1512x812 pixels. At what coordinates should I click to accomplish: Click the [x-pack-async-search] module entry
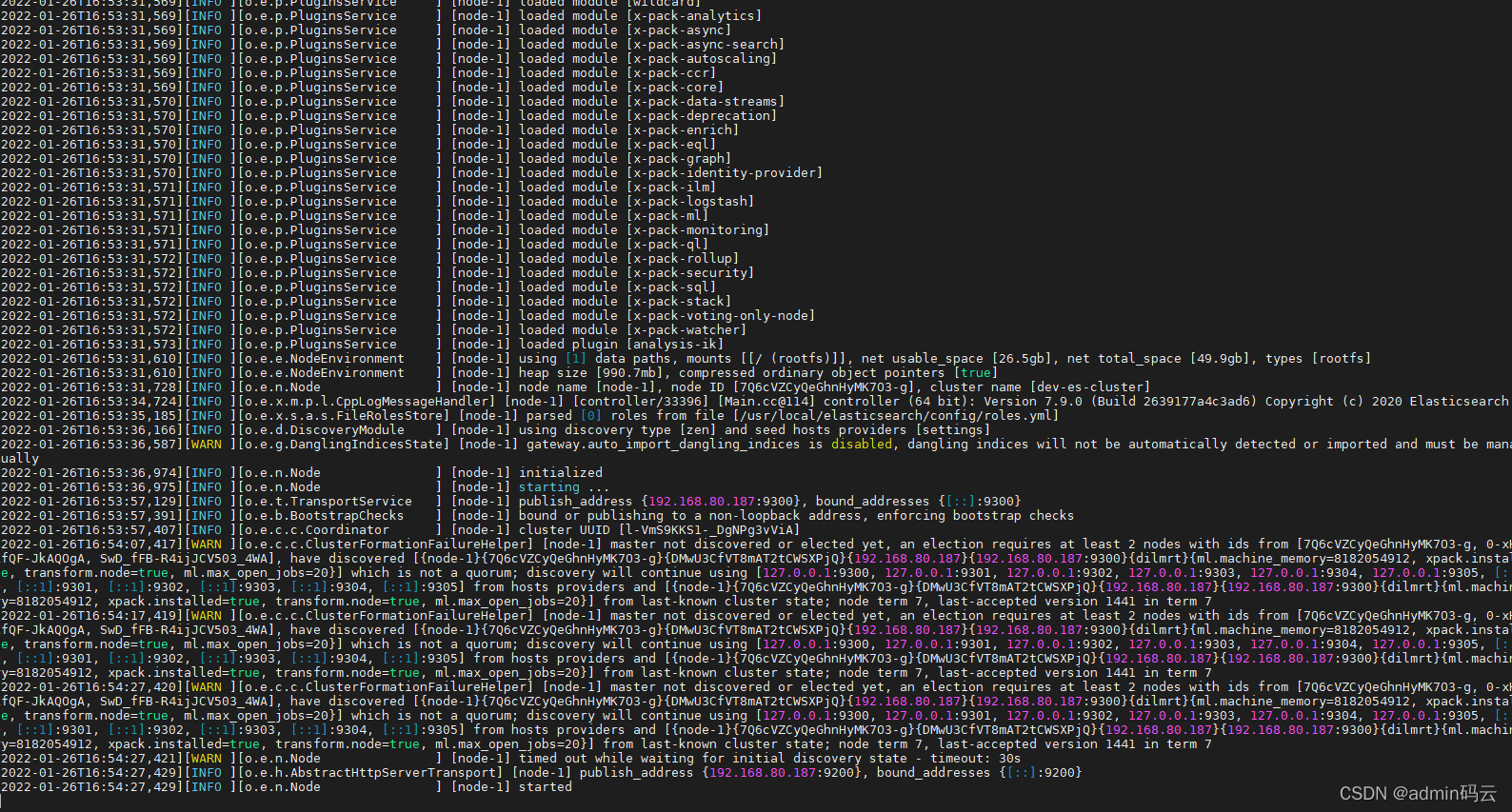(x=706, y=45)
